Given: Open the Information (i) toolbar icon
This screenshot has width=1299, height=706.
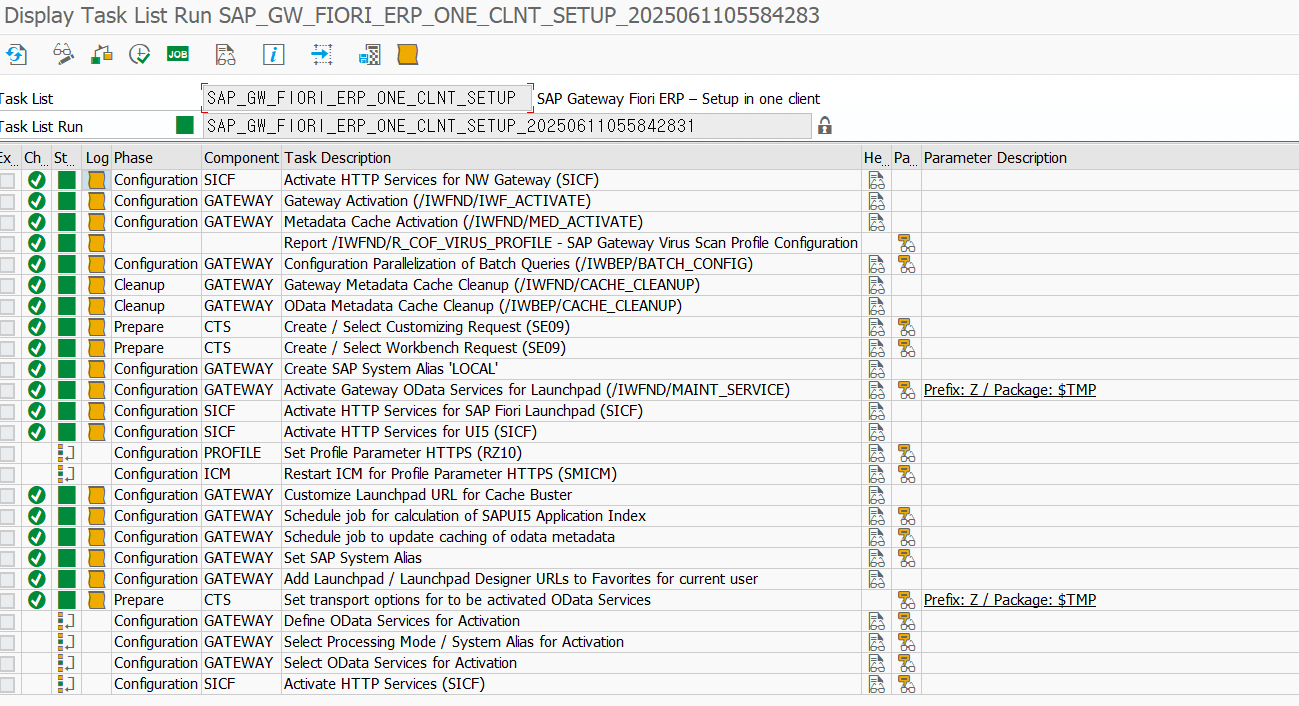Looking at the screenshot, I should pos(273,55).
